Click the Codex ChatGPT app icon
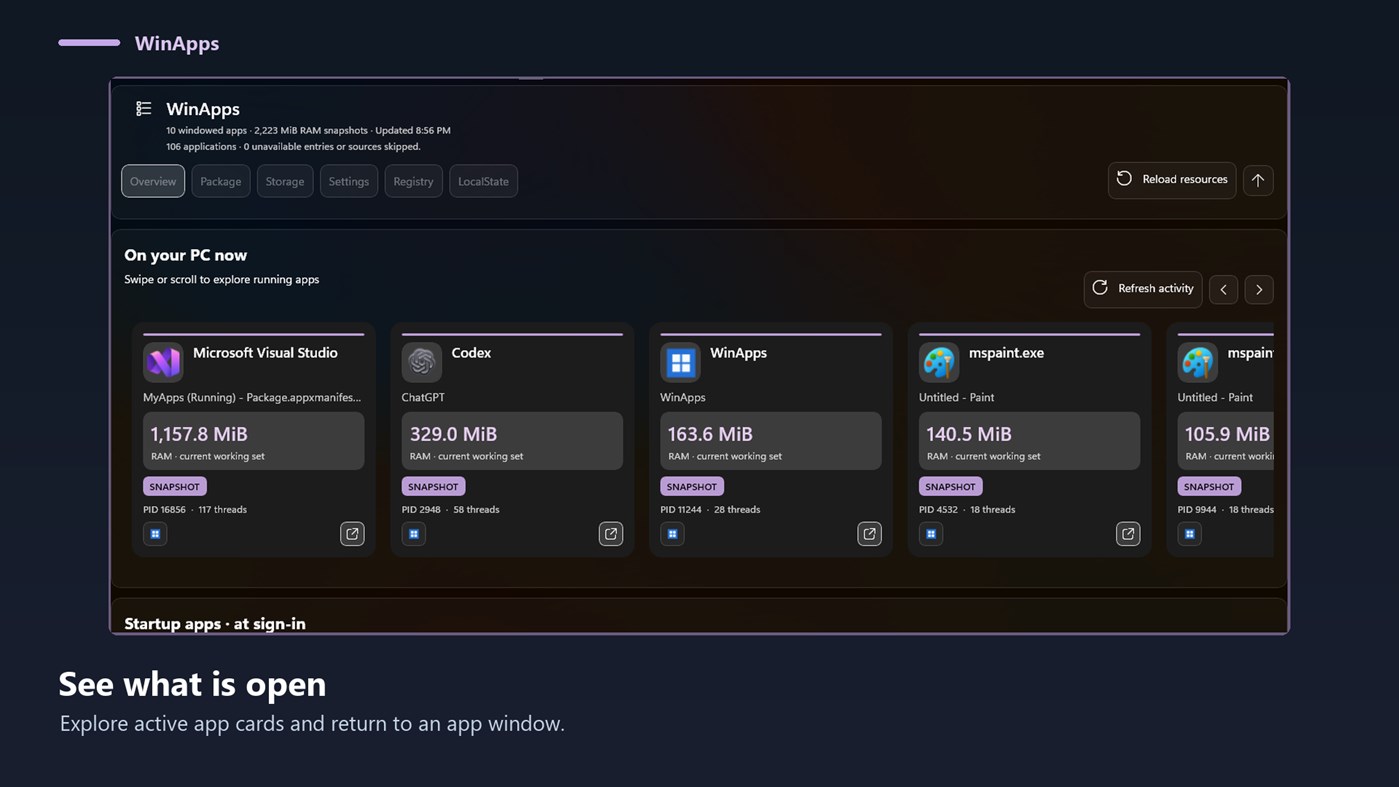Image resolution: width=1399 pixels, height=787 pixels. [421, 362]
